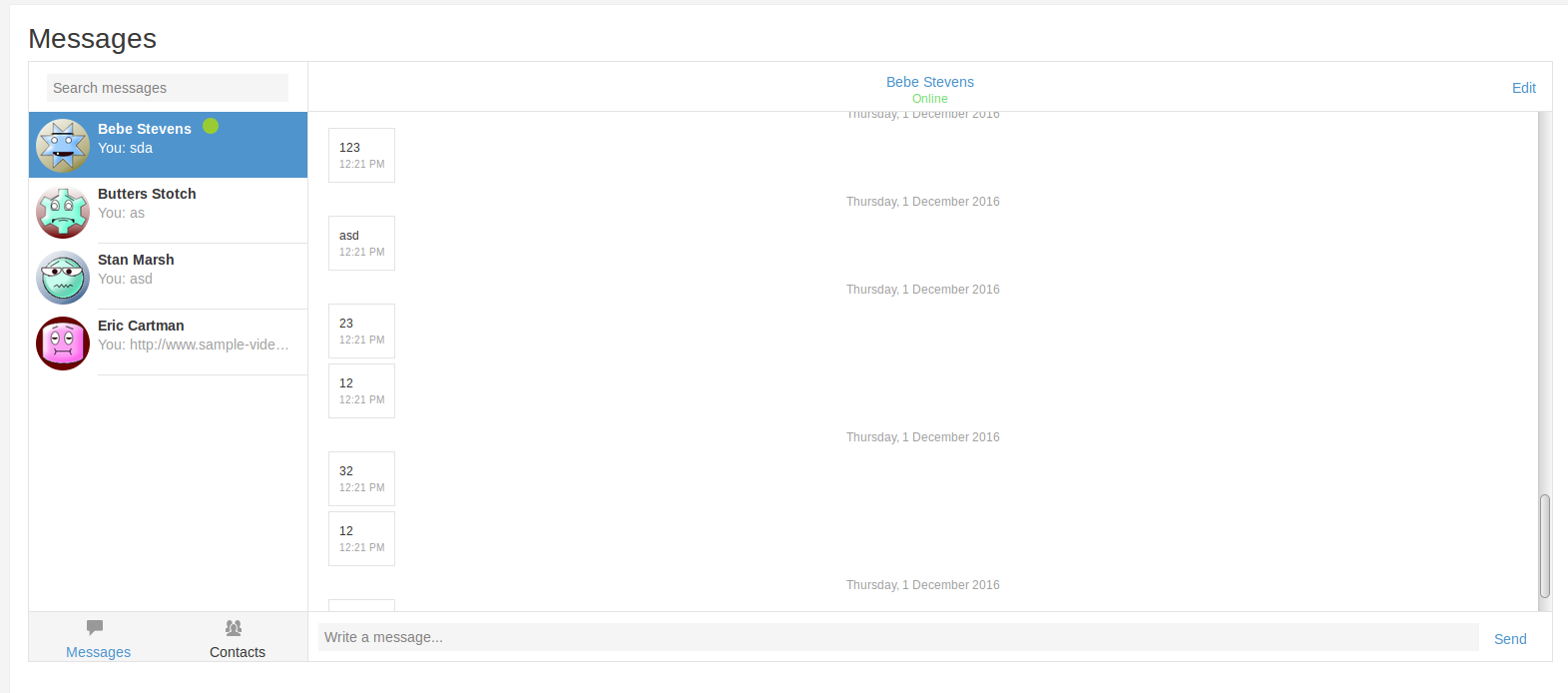The image size is (1568, 693).
Task: Click the 'You: asd' preview text
Action: [125, 279]
